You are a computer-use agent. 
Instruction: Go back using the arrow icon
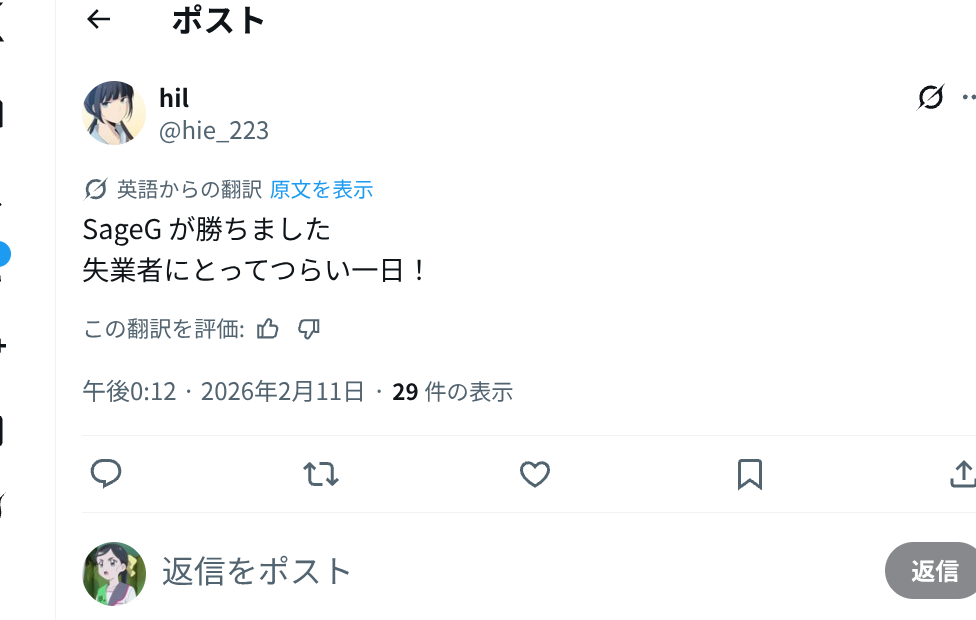[x=98, y=20]
